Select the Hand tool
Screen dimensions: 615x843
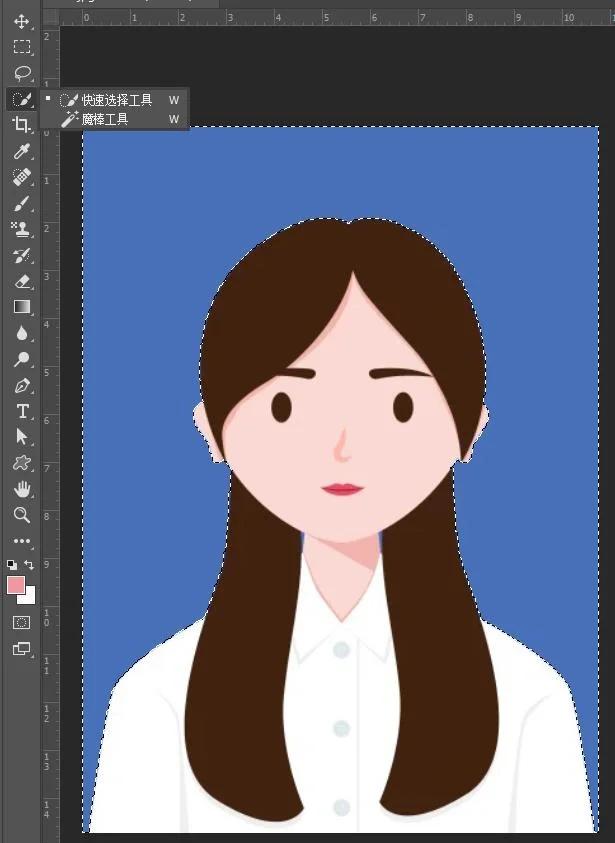click(21, 489)
